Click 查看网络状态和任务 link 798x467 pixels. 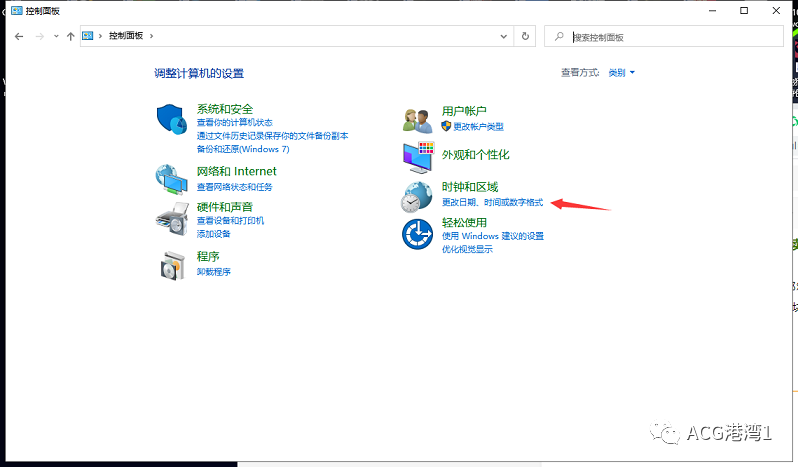pyautogui.click(x=235, y=187)
